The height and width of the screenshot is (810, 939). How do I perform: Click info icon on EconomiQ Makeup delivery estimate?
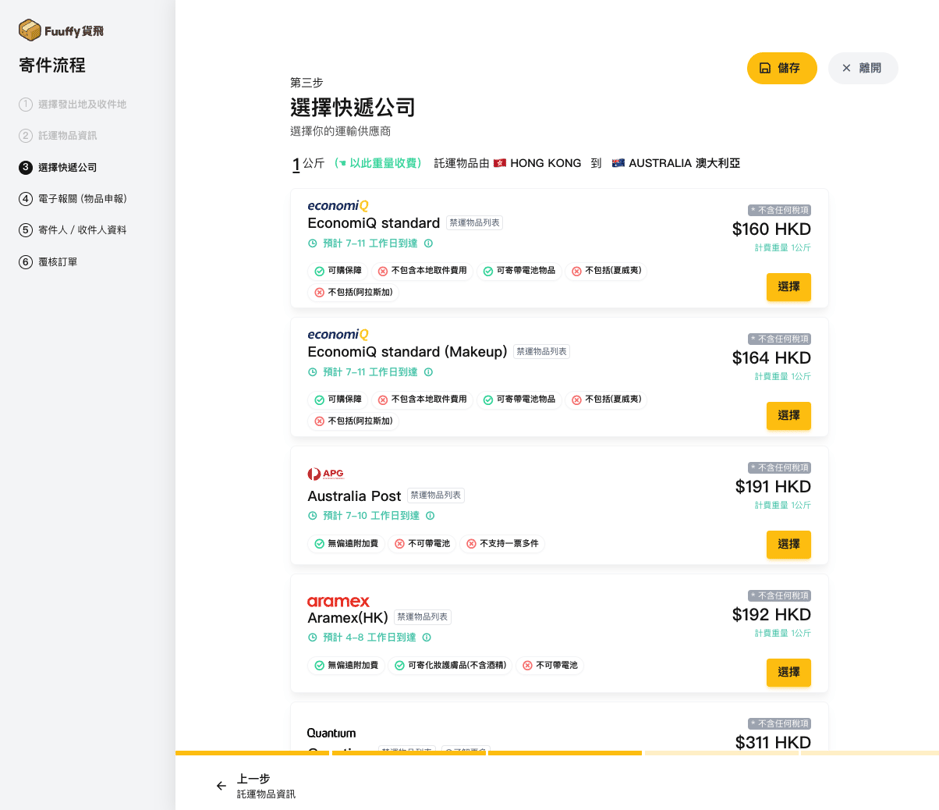coord(428,372)
